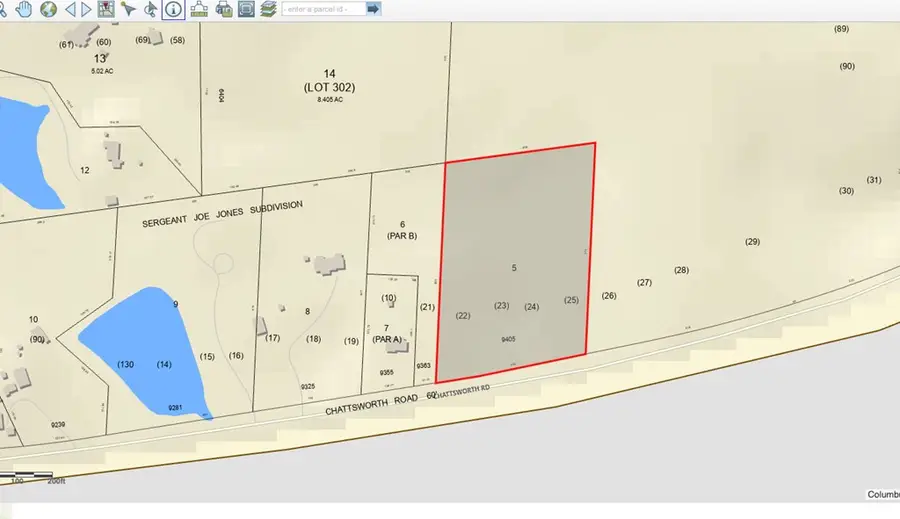Image resolution: width=900 pixels, height=519 pixels.
Task: Click lot label (22)
Action: 463,315
